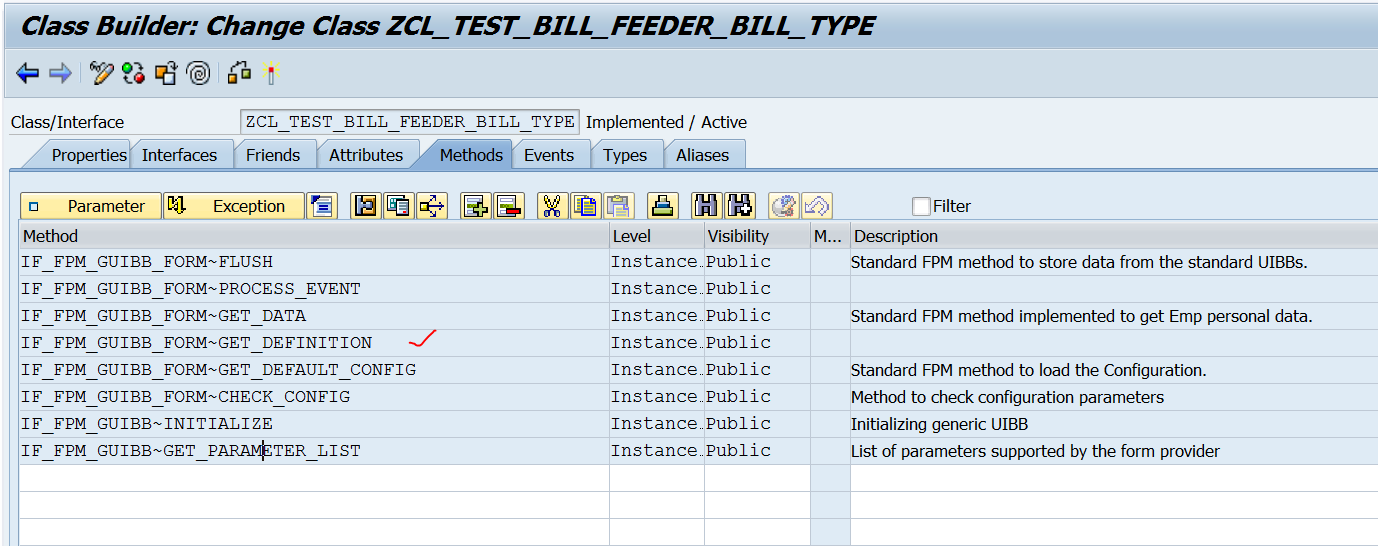Select method IF_FPM_GUIBB_FORM~GET_DATA

tap(314, 316)
